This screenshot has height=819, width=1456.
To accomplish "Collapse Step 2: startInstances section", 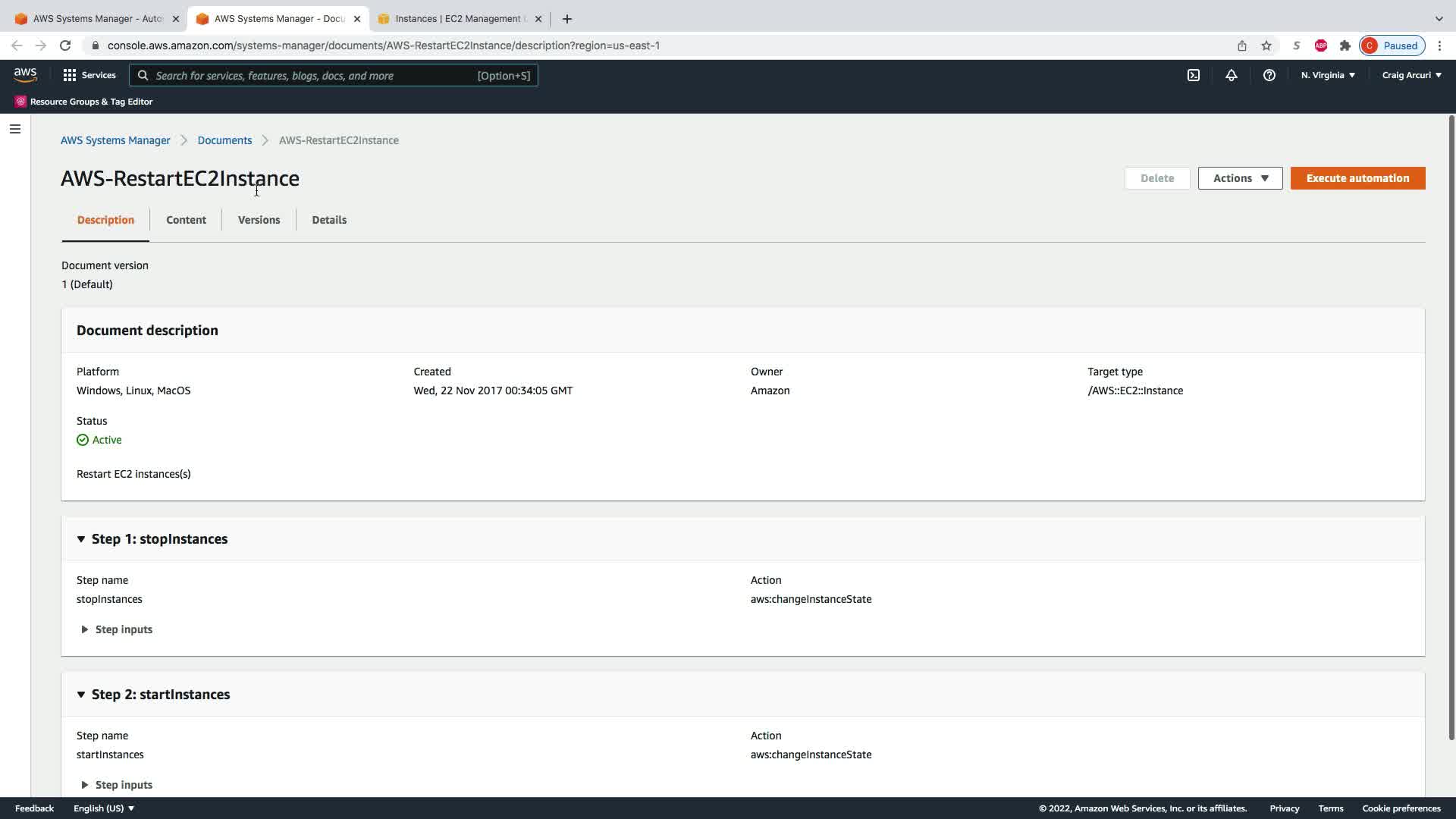I will click(x=81, y=695).
